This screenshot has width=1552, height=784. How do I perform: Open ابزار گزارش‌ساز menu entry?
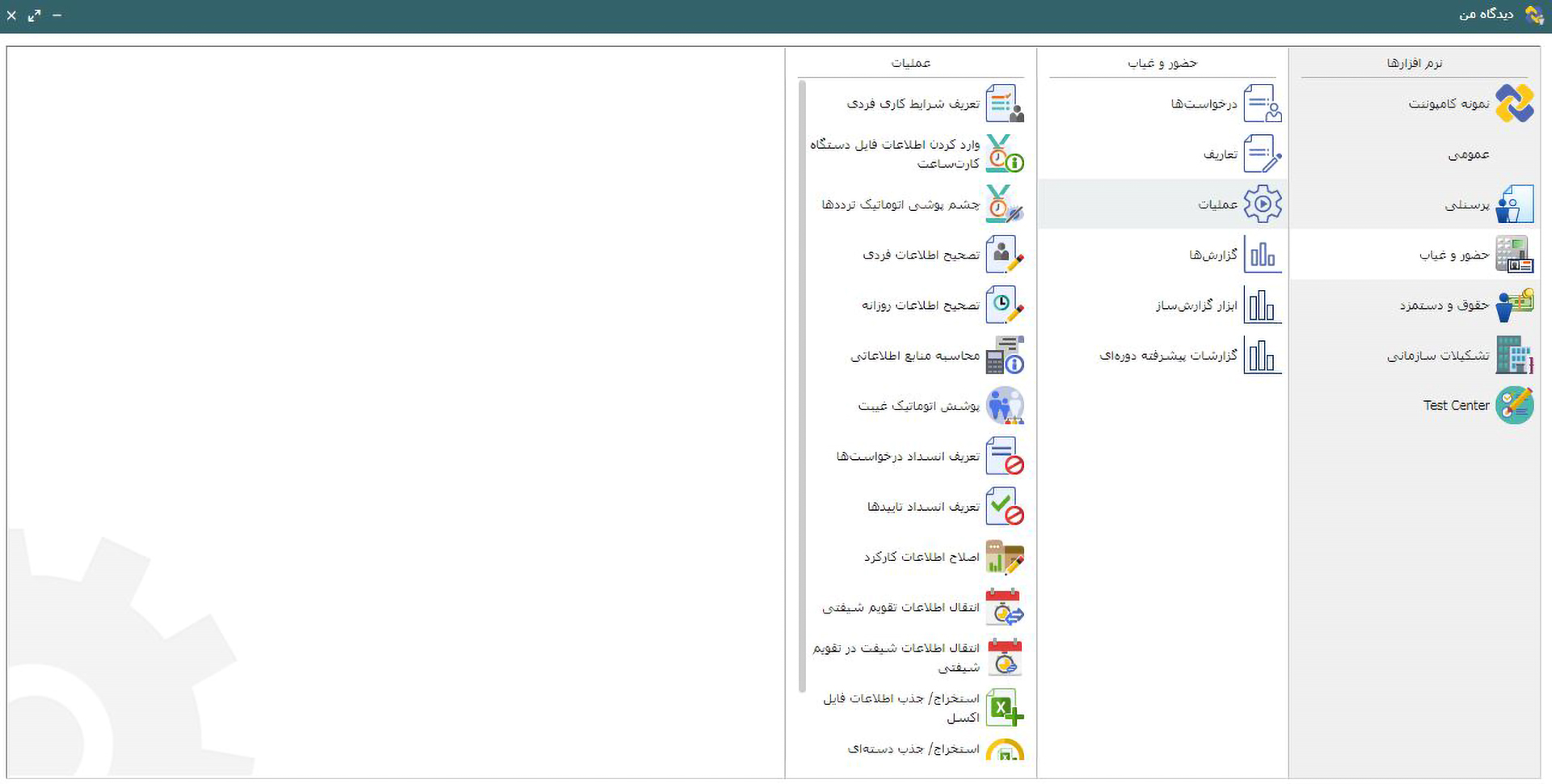click(x=1196, y=305)
